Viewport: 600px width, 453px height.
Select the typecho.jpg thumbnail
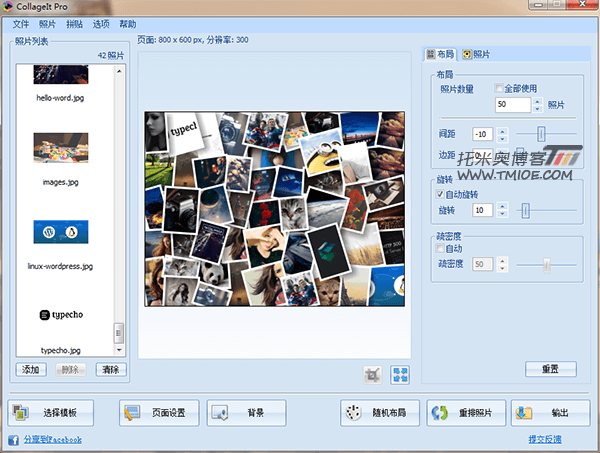[x=61, y=315]
